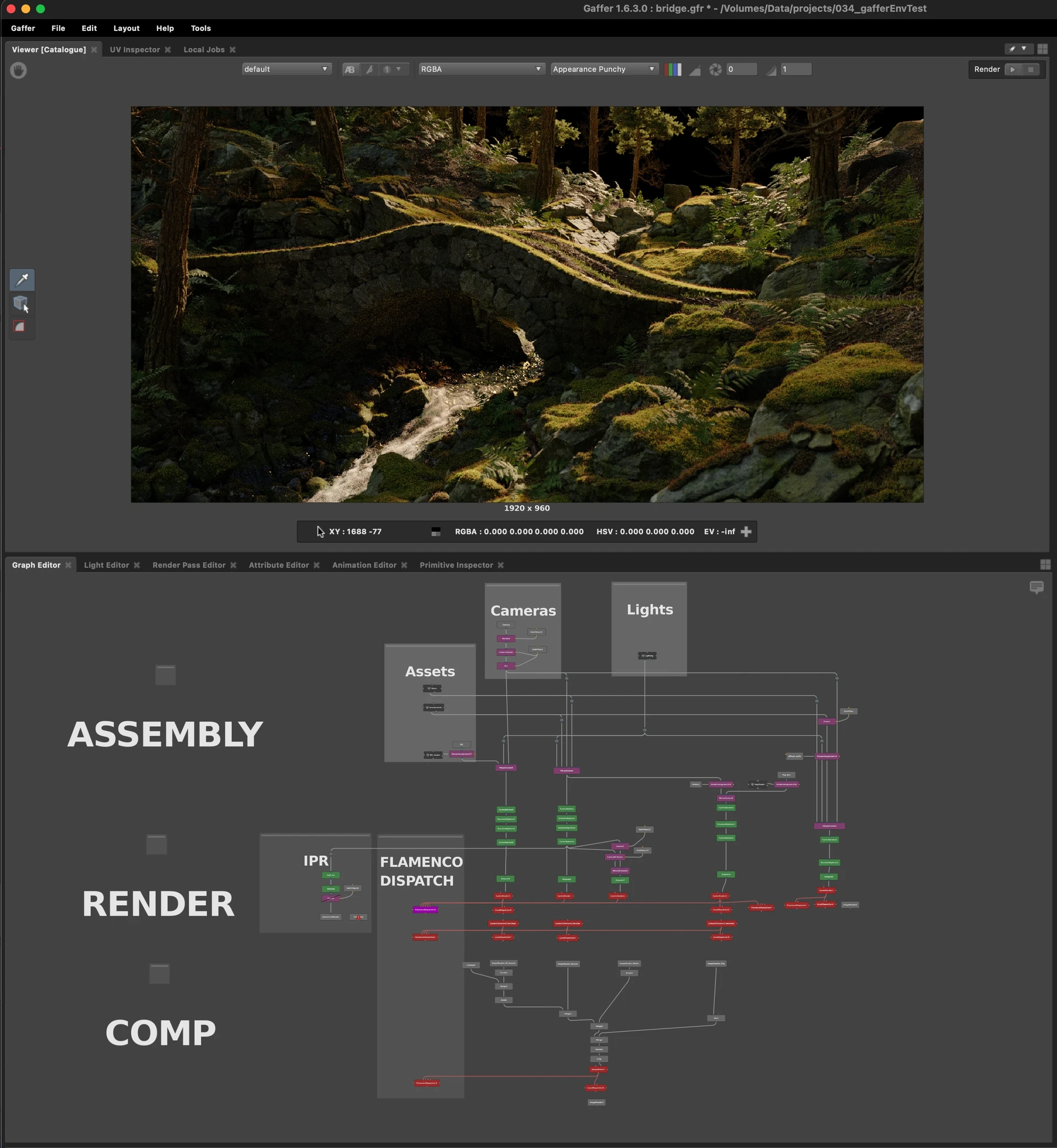Stop the render with stop button

pos(1031,69)
